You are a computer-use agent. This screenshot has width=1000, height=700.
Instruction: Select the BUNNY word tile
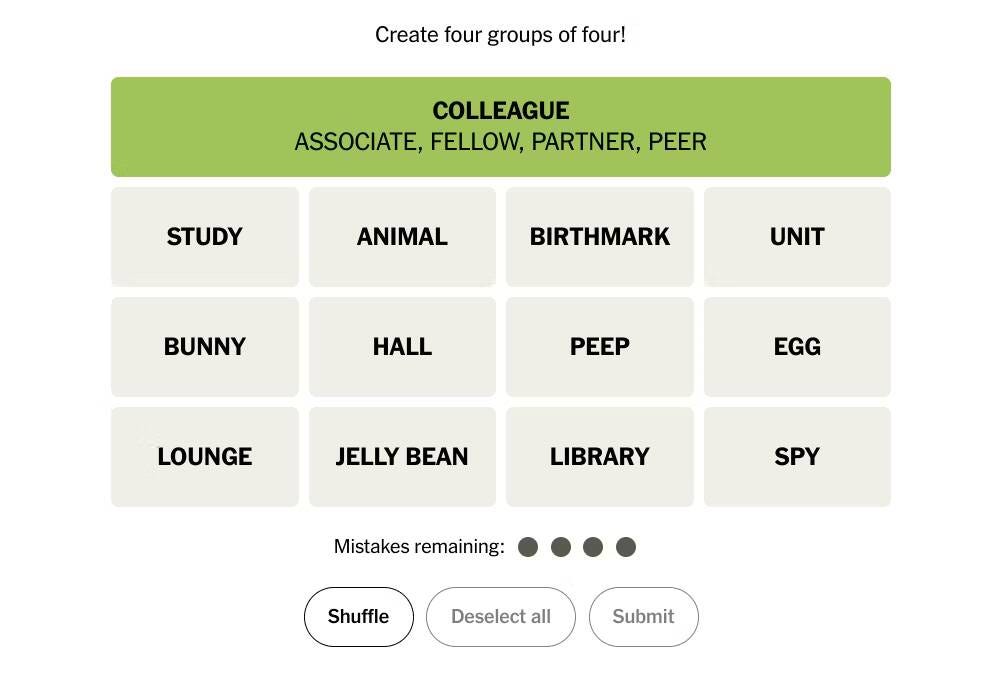point(204,347)
